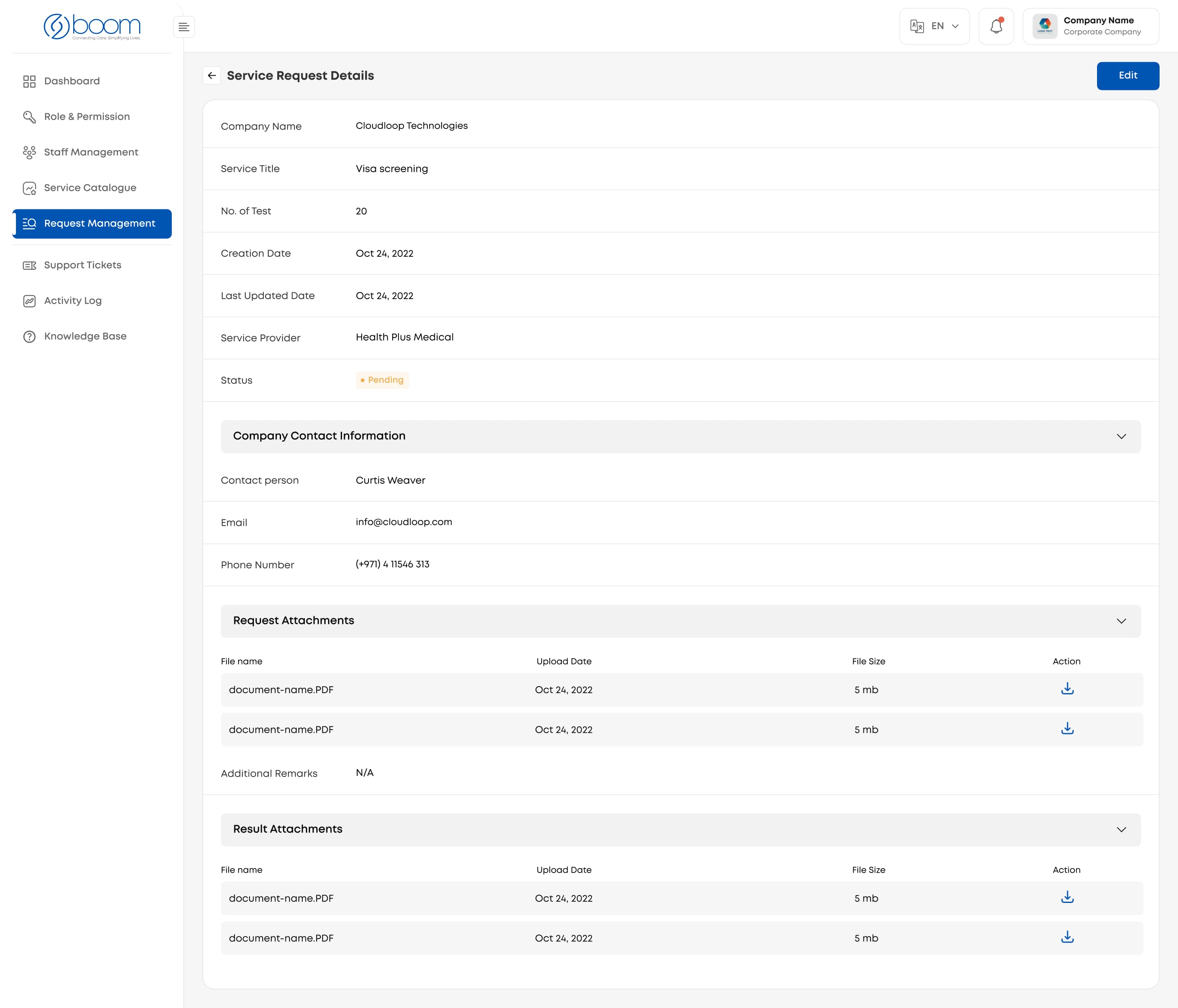Click Service Catalogue icon
This screenshot has width=1178, height=1008.
coord(29,188)
